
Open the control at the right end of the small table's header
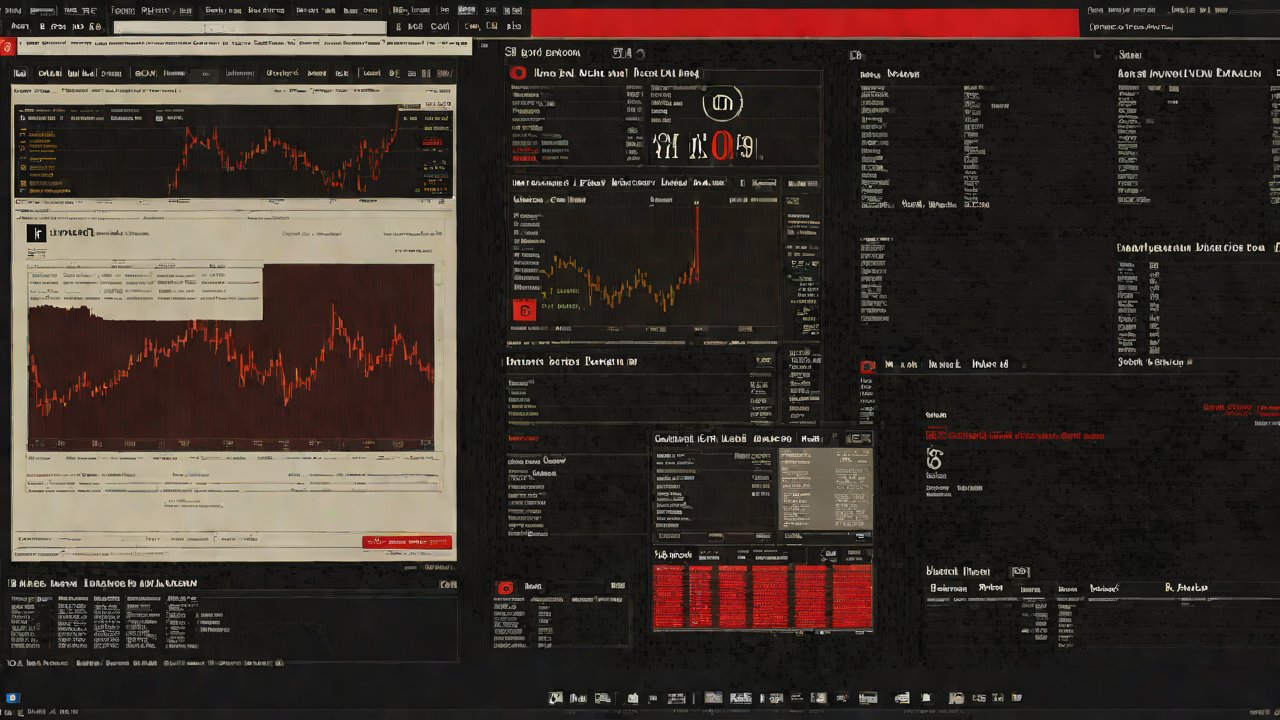tap(859, 438)
